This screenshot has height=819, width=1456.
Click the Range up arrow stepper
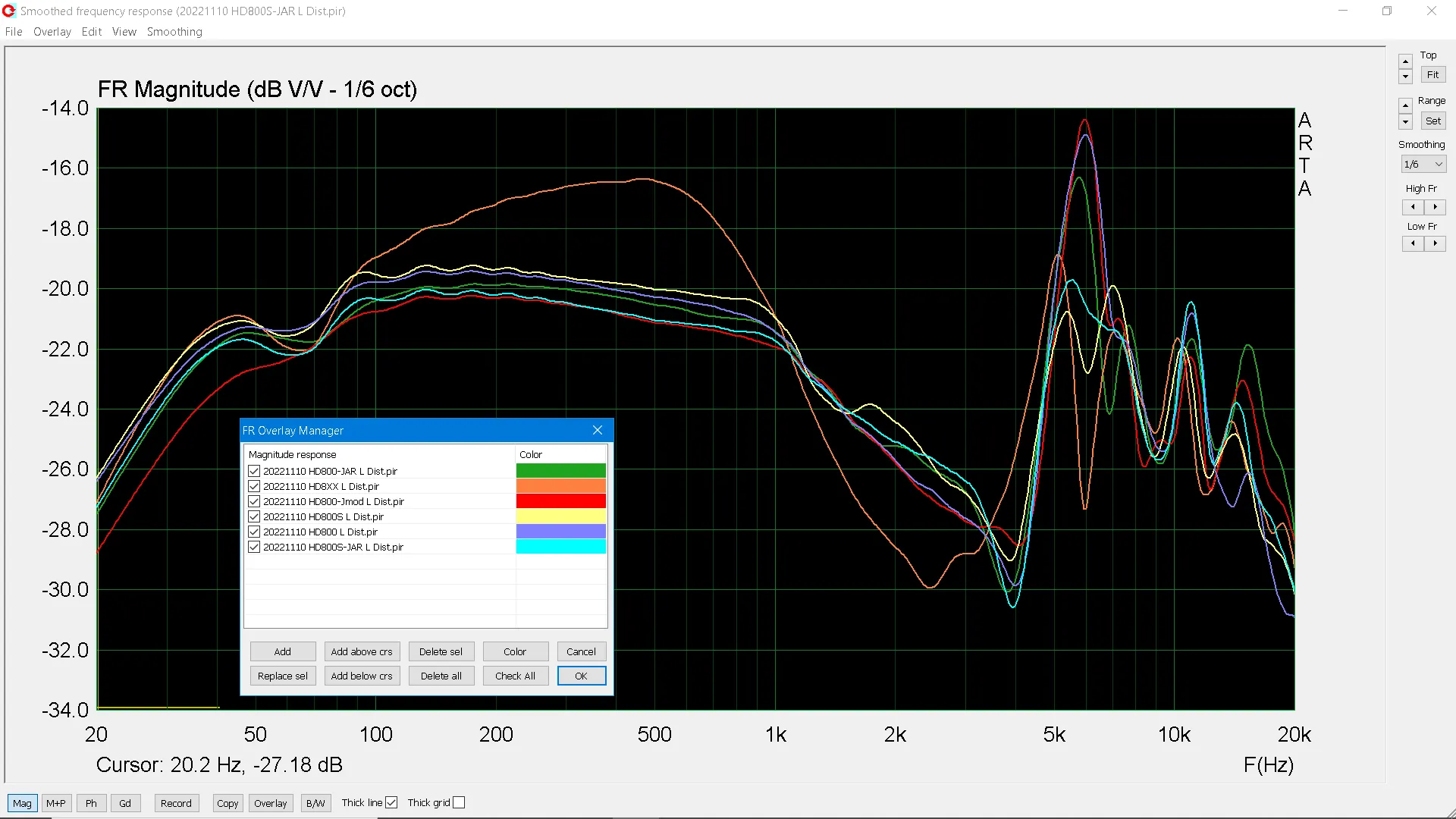(x=1405, y=106)
